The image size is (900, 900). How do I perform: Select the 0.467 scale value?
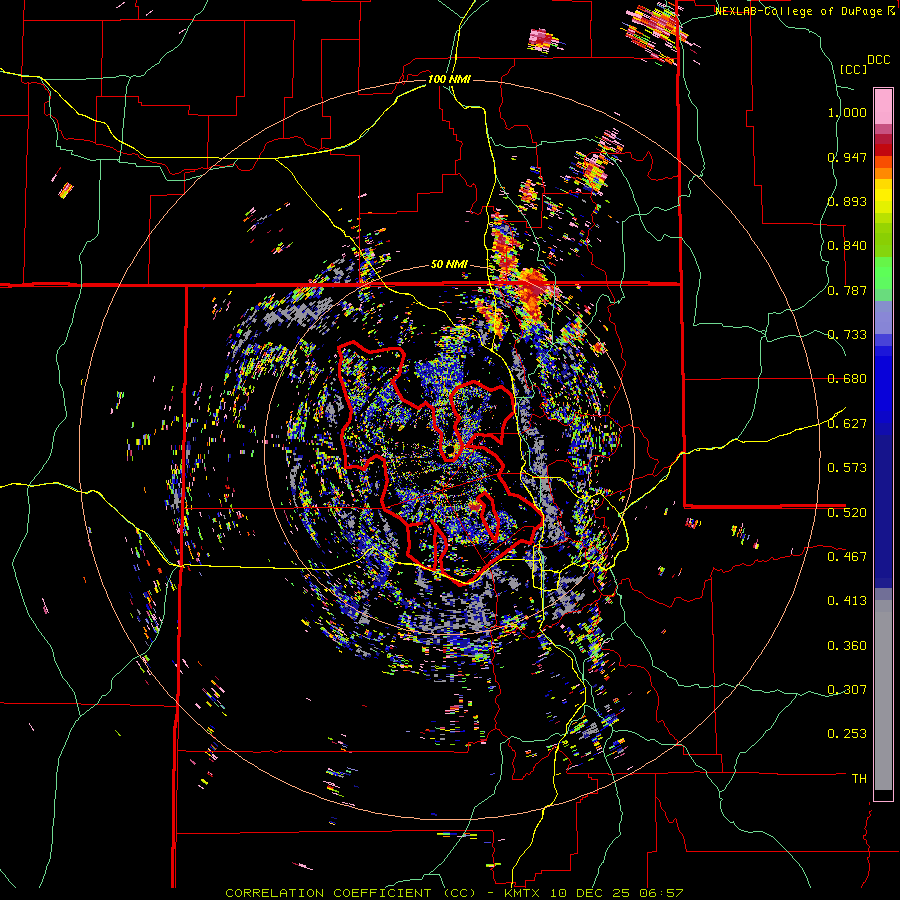coord(847,556)
